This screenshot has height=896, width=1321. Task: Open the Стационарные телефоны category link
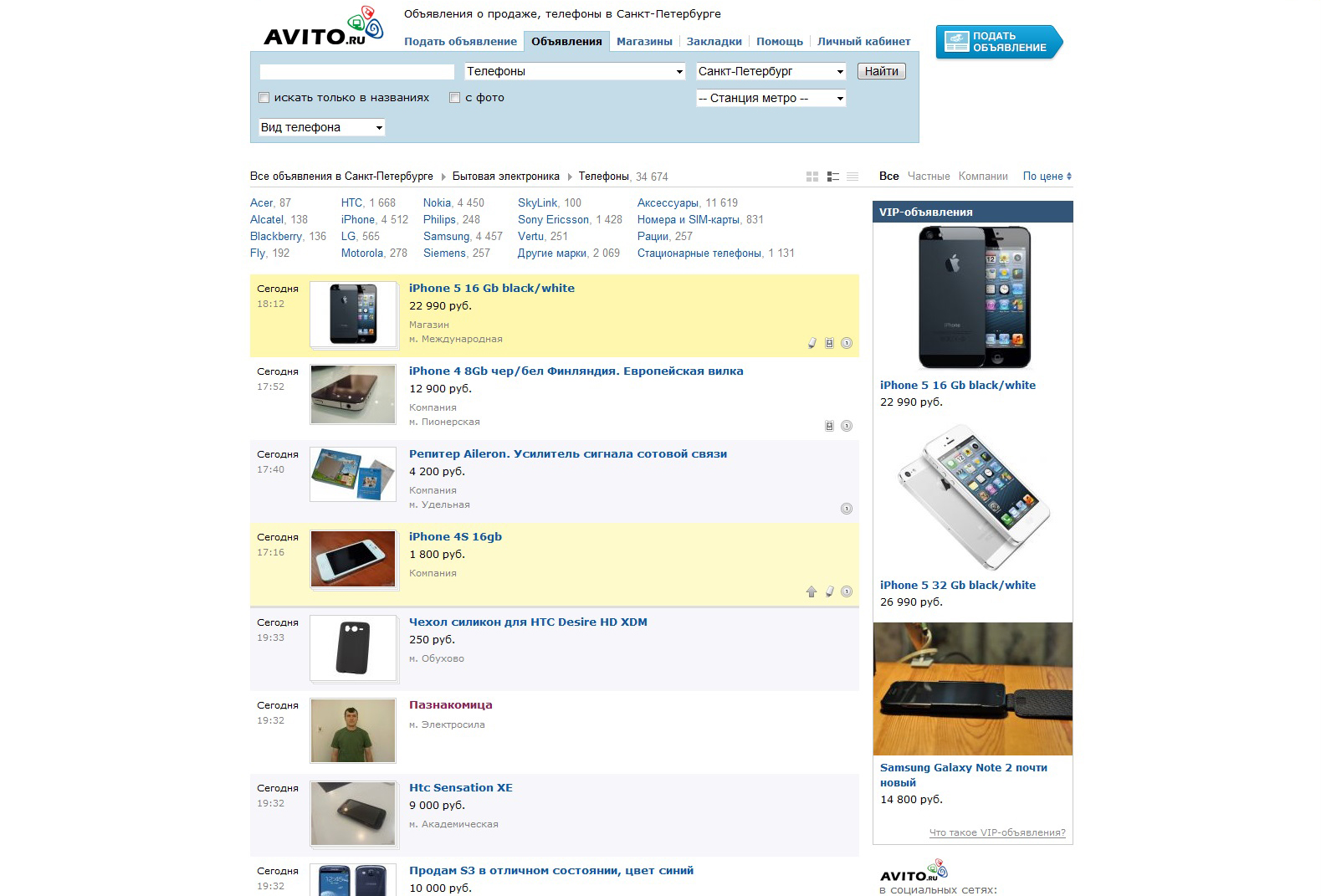pos(699,253)
